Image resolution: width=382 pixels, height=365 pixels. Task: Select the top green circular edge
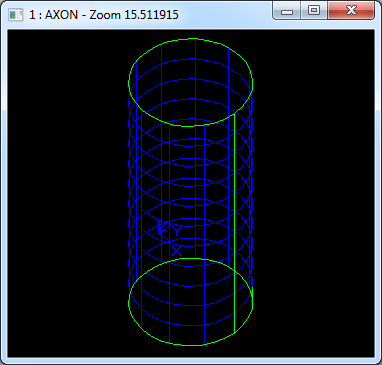click(191, 83)
